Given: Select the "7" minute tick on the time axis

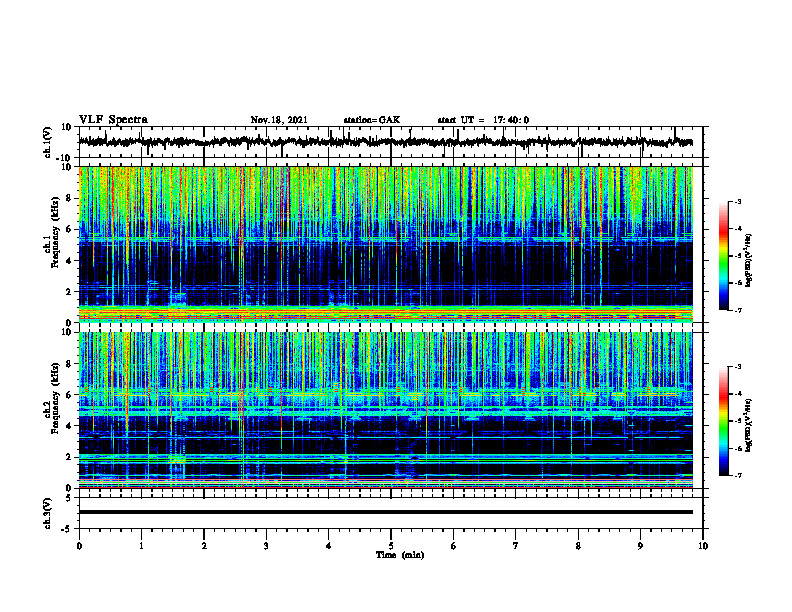Looking at the screenshot, I should click(x=516, y=546).
